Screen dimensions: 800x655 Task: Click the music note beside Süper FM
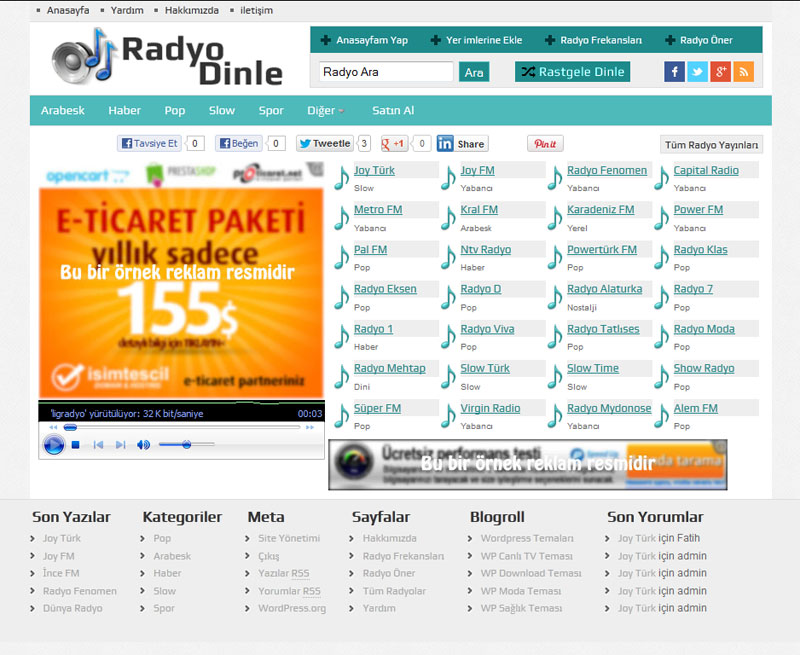coord(342,416)
